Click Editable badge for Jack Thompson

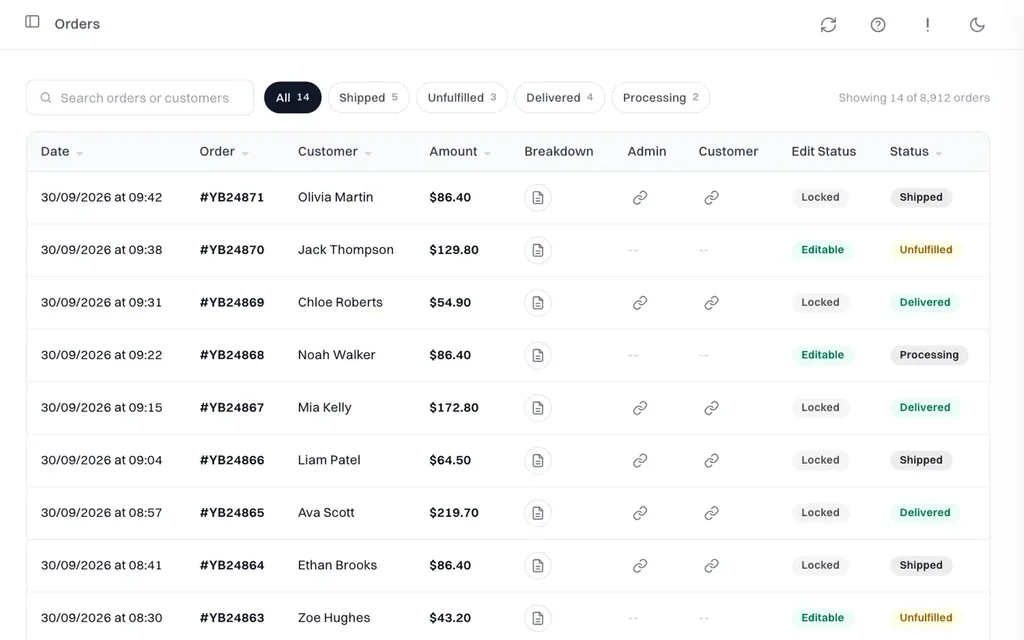pyautogui.click(x=822, y=249)
